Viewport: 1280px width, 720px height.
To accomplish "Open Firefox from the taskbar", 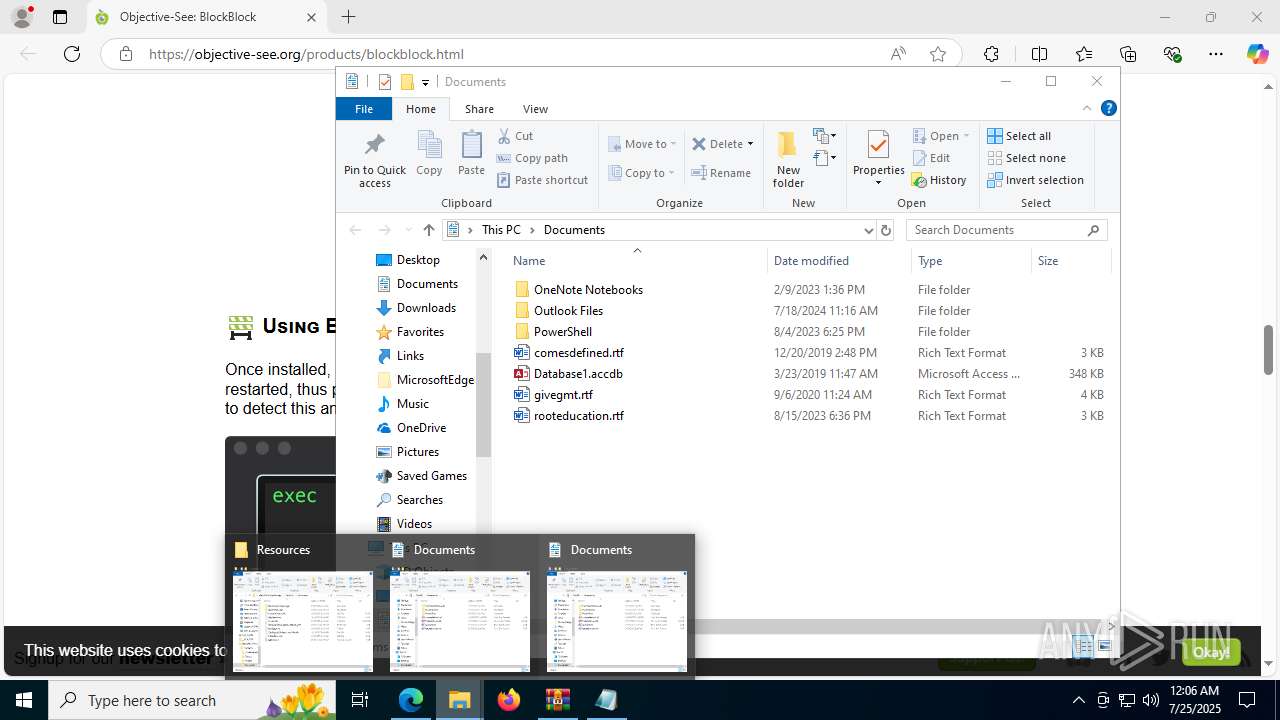I will coord(509,700).
